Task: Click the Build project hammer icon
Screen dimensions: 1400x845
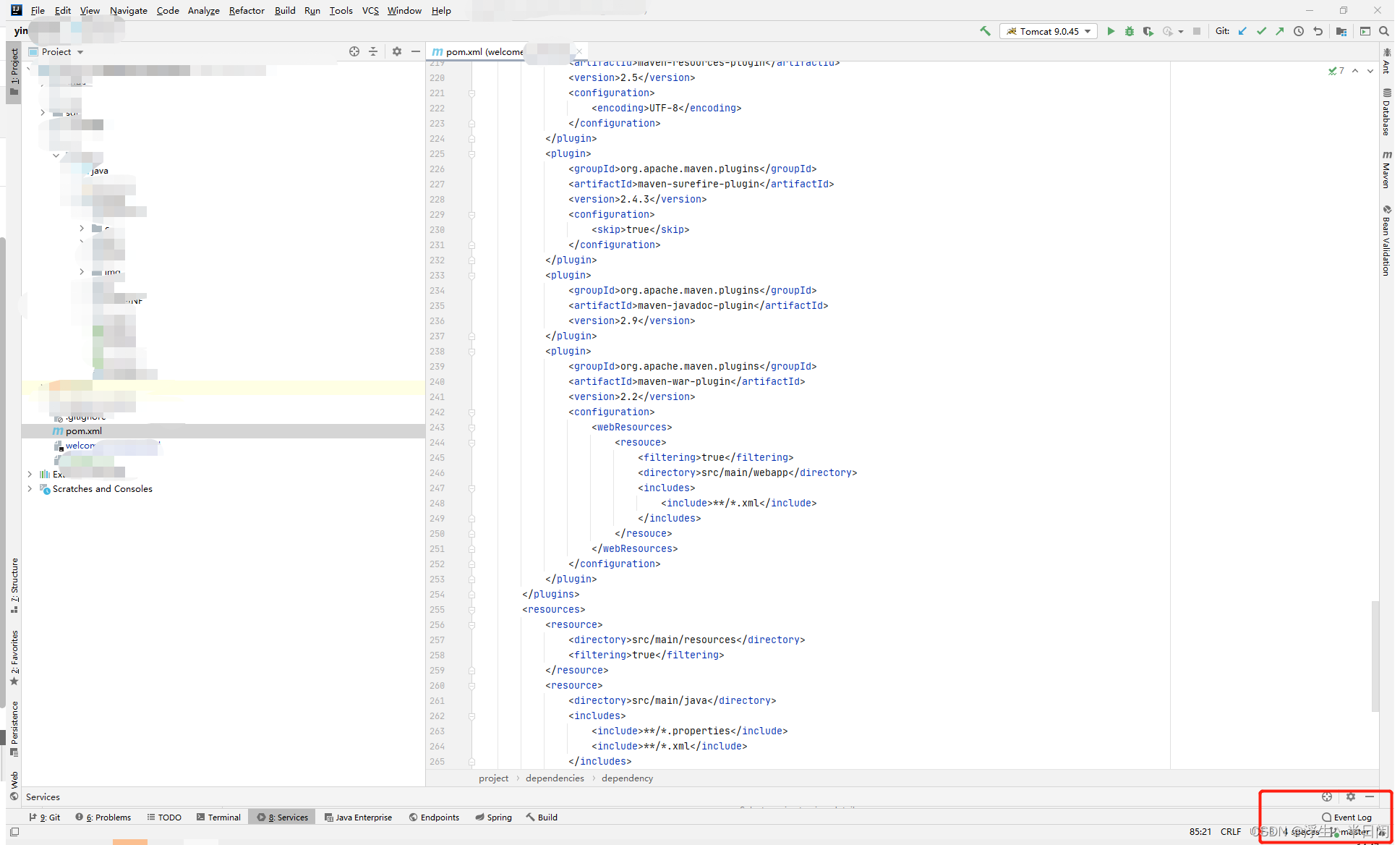Action: tap(985, 31)
